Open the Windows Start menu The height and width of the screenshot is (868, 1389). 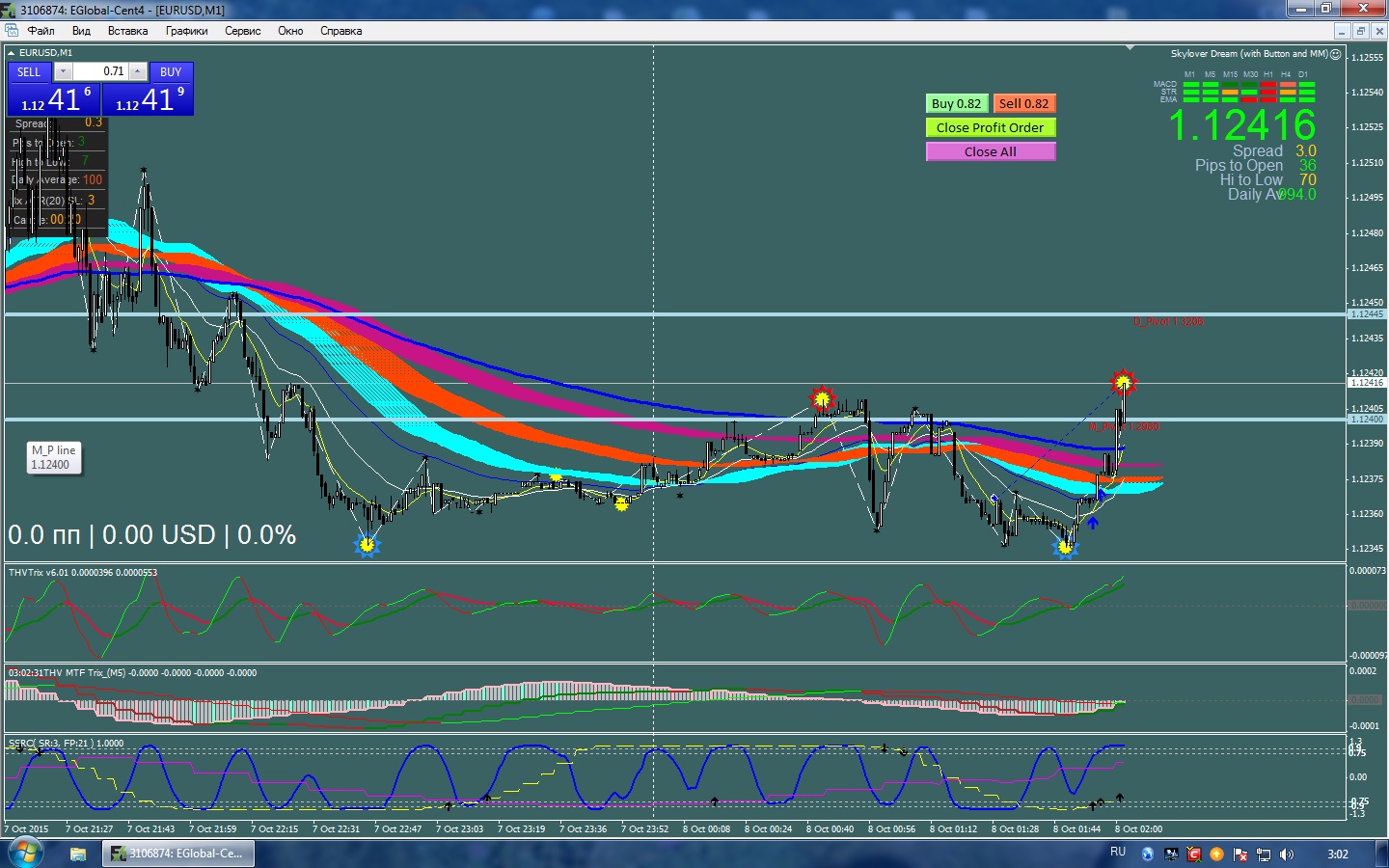(x=25, y=854)
